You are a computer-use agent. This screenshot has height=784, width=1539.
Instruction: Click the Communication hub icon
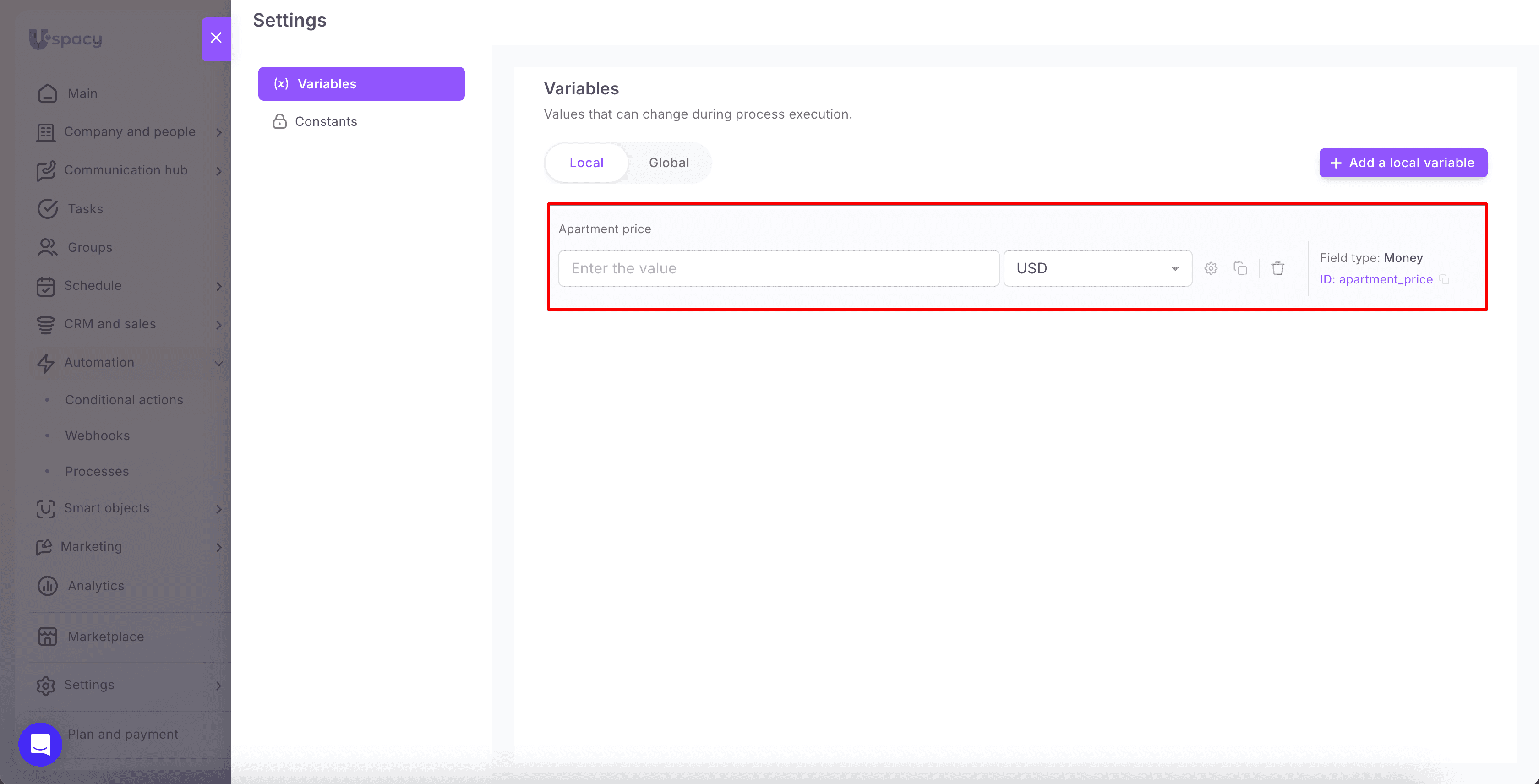tap(45, 171)
